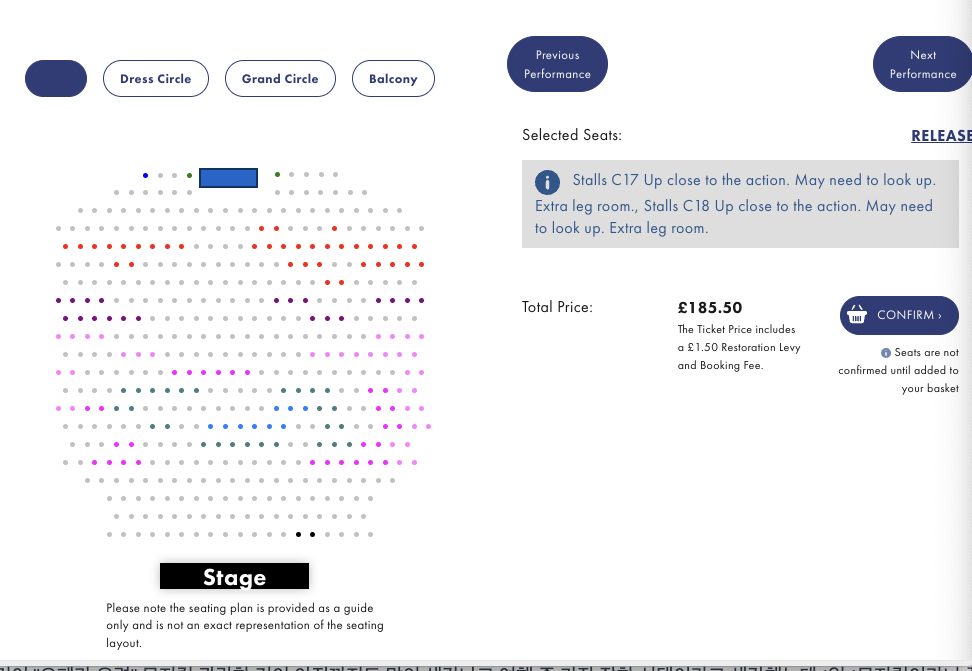This screenshot has height=671, width=972.
Task: Click the black Stage label
Action: (234, 577)
